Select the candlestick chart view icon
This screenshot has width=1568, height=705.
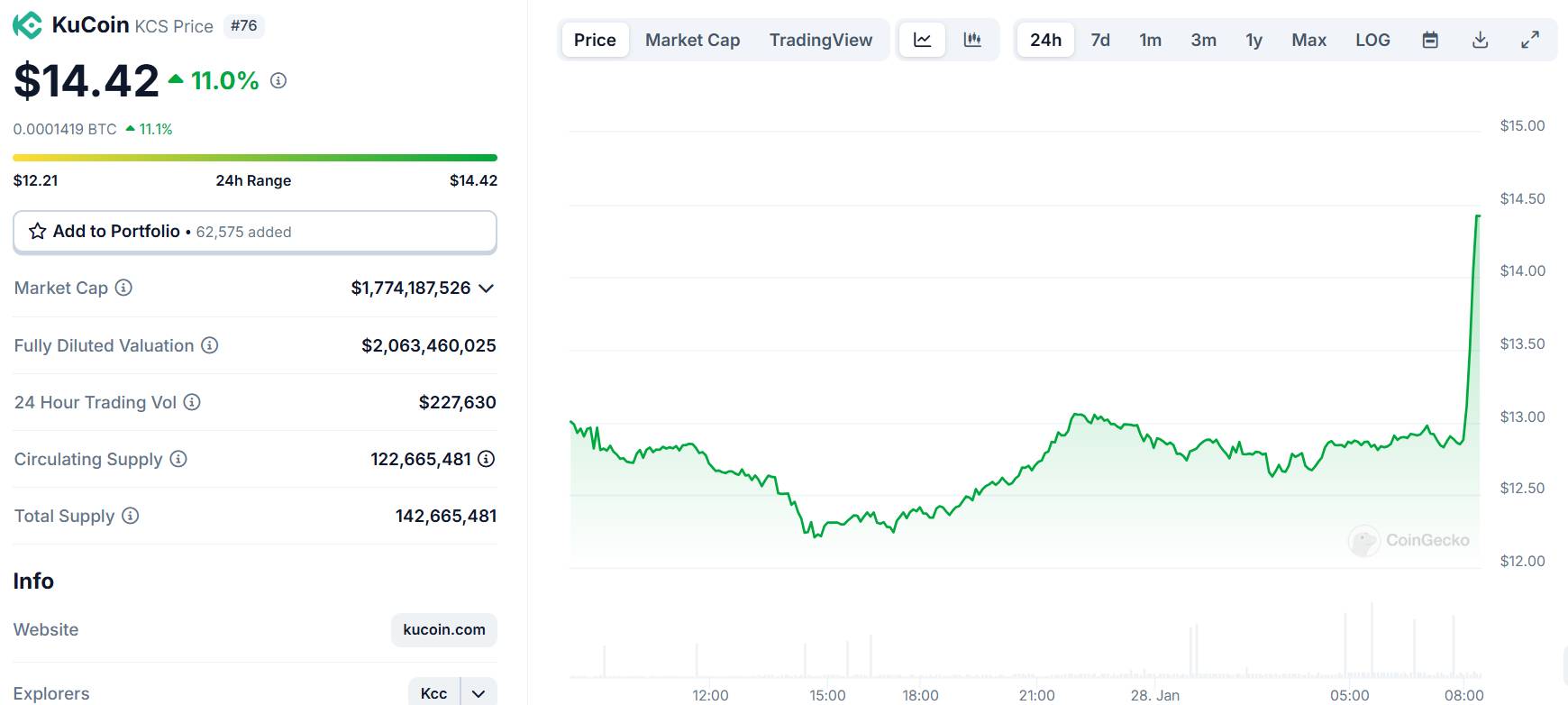[x=971, y=40]
